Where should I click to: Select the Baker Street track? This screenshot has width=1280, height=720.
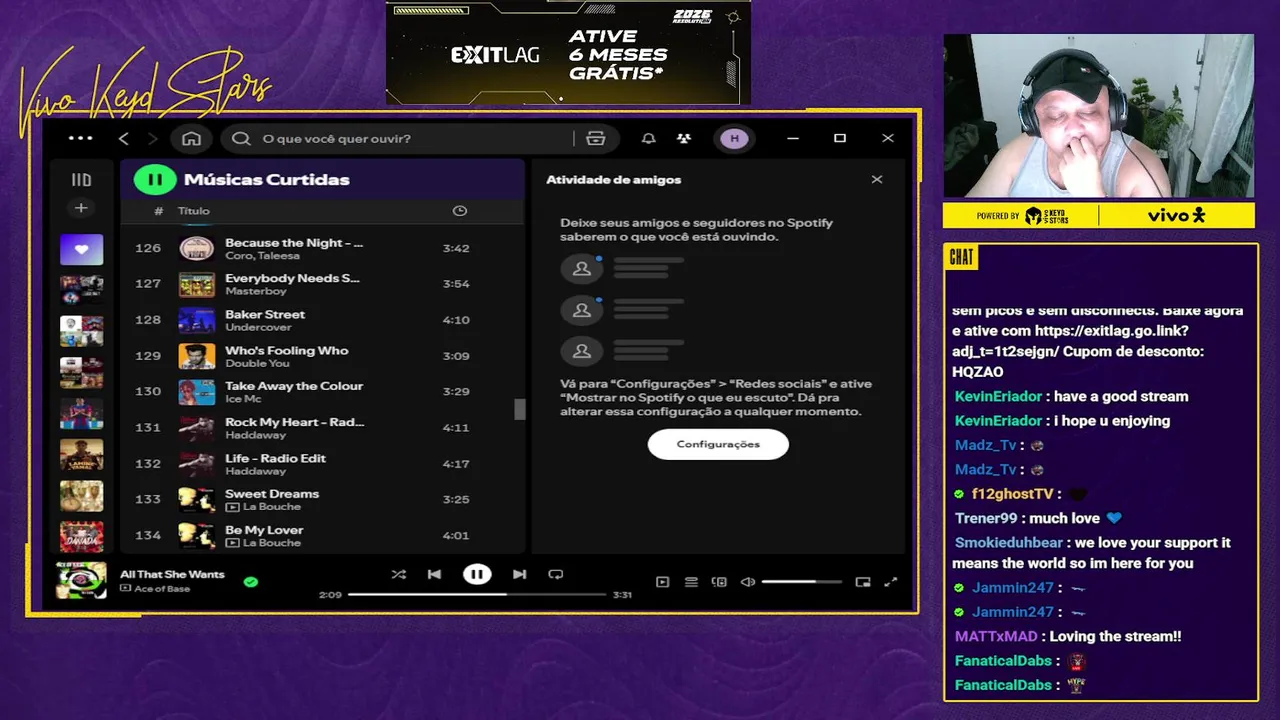[322, 320]
